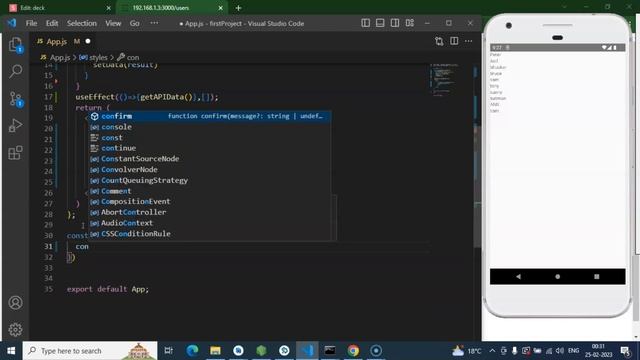Open the terminal window from the taskbar

(x=330, y=351)
